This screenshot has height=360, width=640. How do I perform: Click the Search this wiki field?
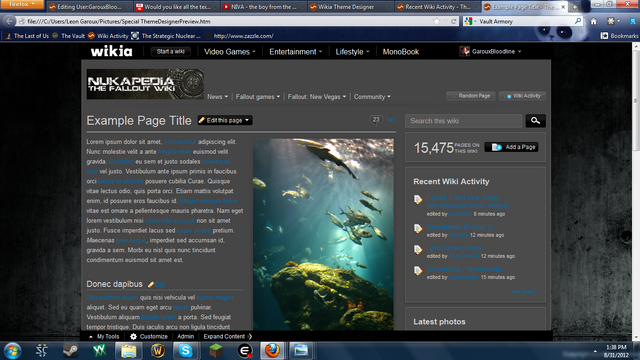point(463,121)
